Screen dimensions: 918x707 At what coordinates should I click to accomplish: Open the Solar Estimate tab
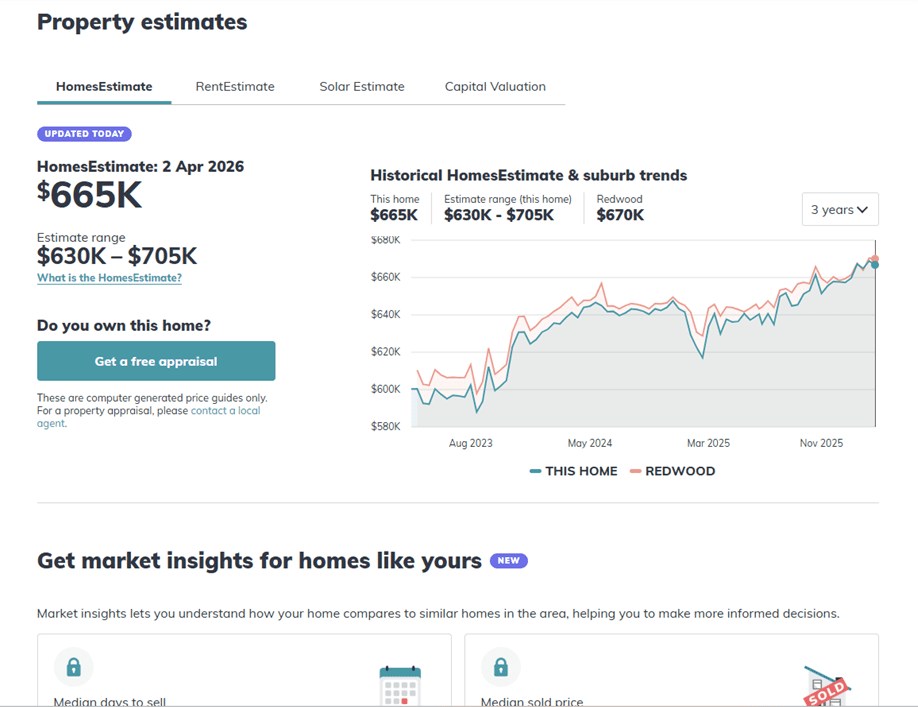362,87
